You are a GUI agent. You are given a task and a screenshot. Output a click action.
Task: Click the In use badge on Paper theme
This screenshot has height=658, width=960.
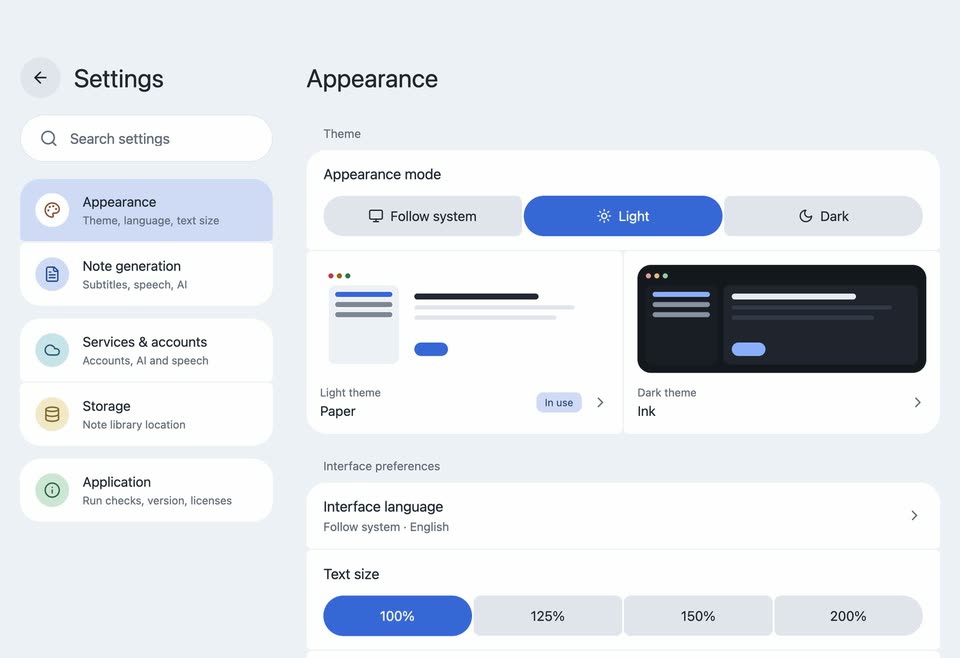click(x=559, y=402)
